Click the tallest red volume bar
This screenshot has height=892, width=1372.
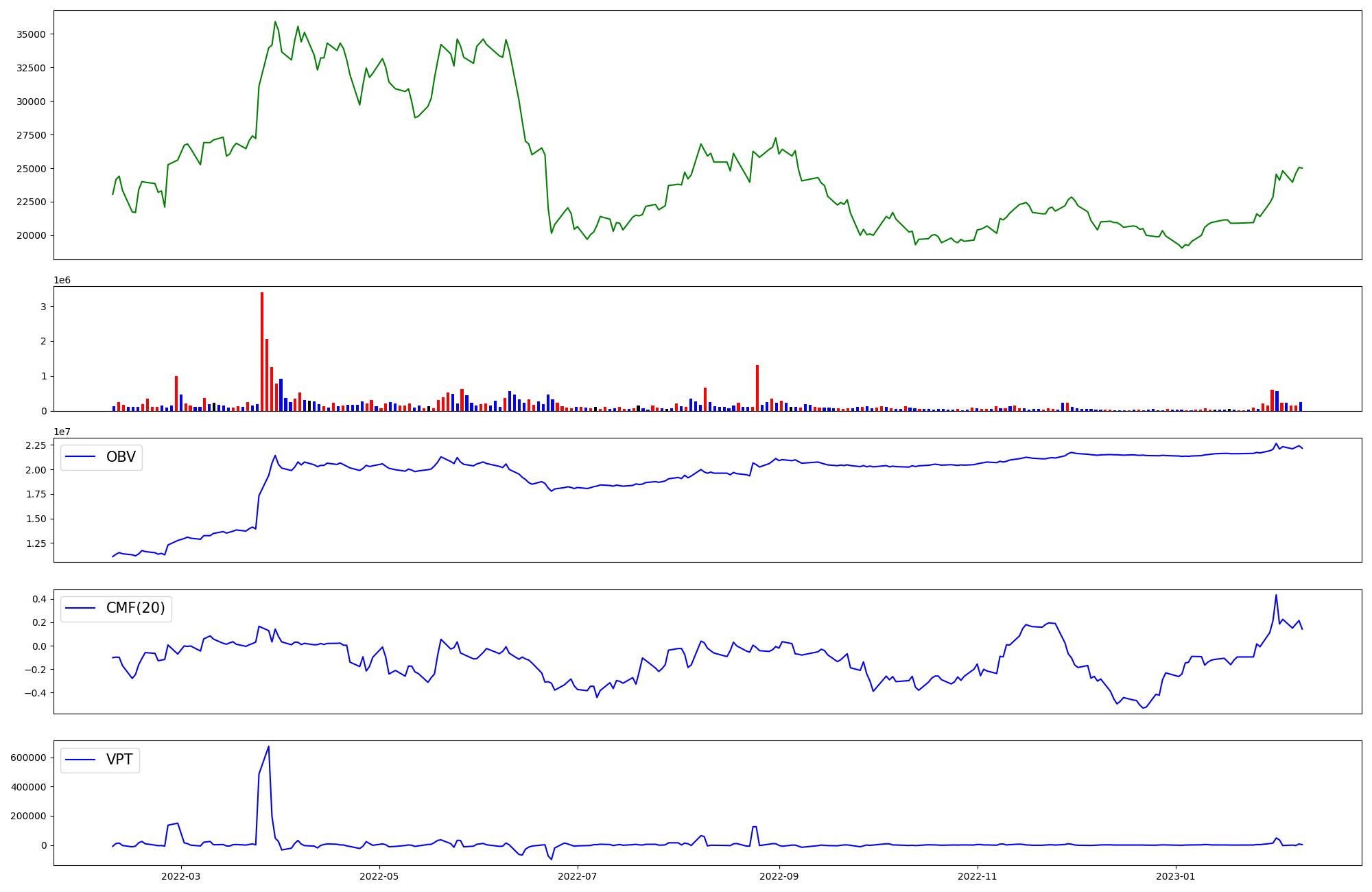pyautogui.click(x=262, y=350)
